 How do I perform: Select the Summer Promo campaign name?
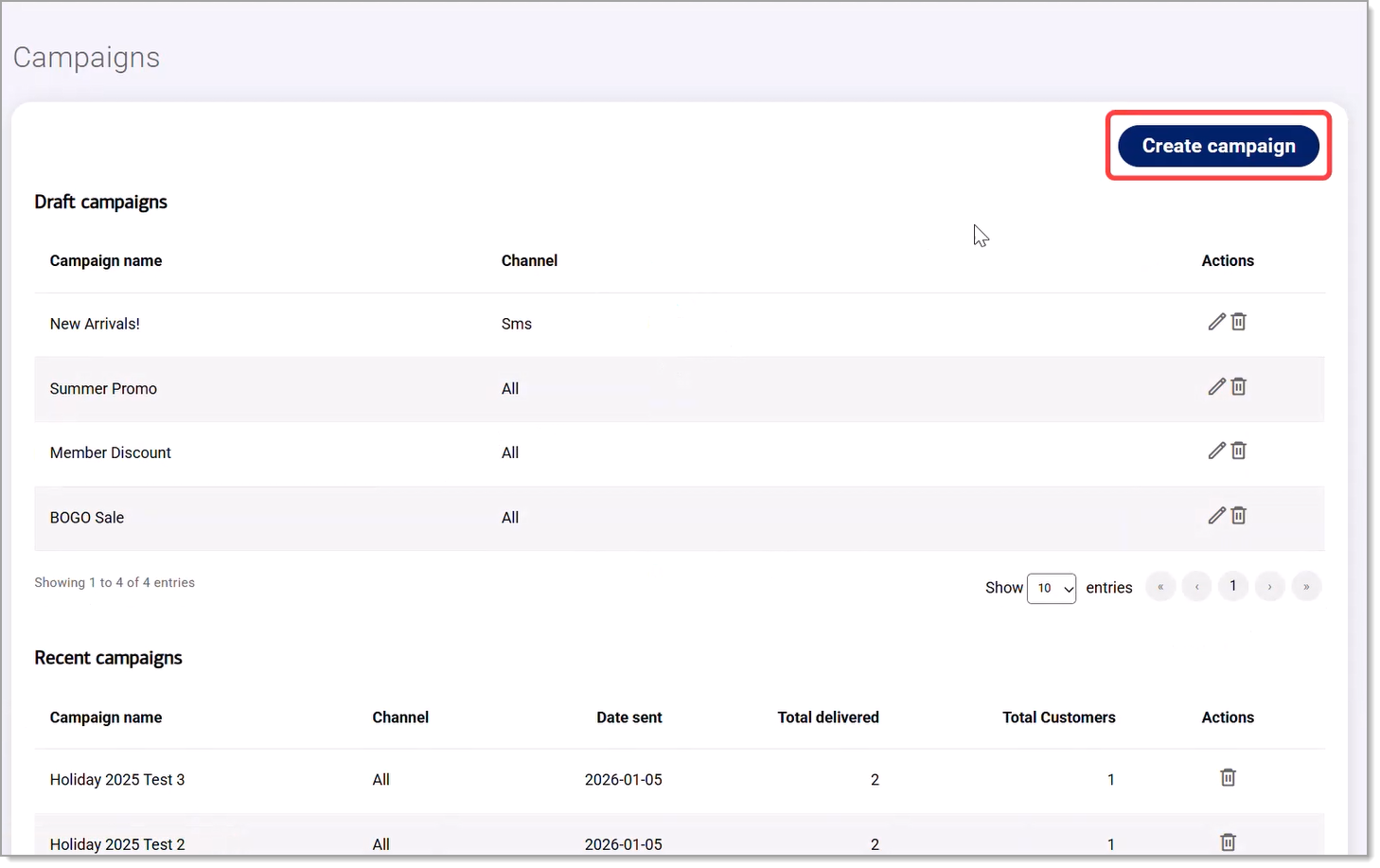(103, 388)
